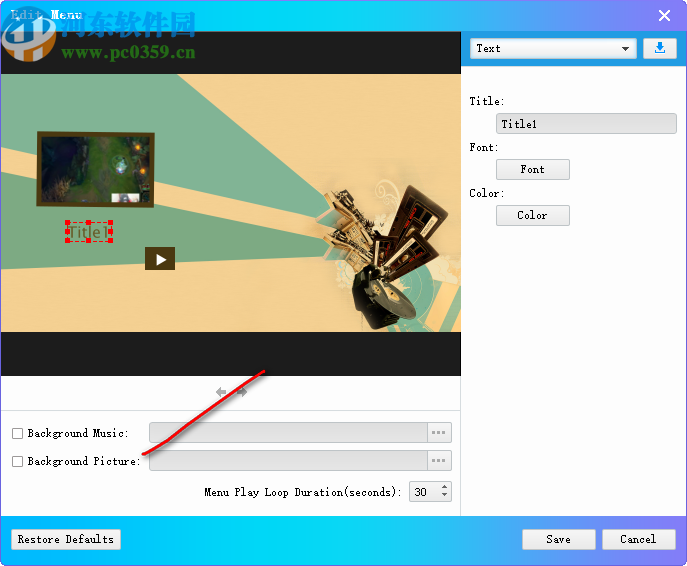Browse for background music file
This screenshot has width=687, height=566.
pyautogui.click(x=439, y=432)
